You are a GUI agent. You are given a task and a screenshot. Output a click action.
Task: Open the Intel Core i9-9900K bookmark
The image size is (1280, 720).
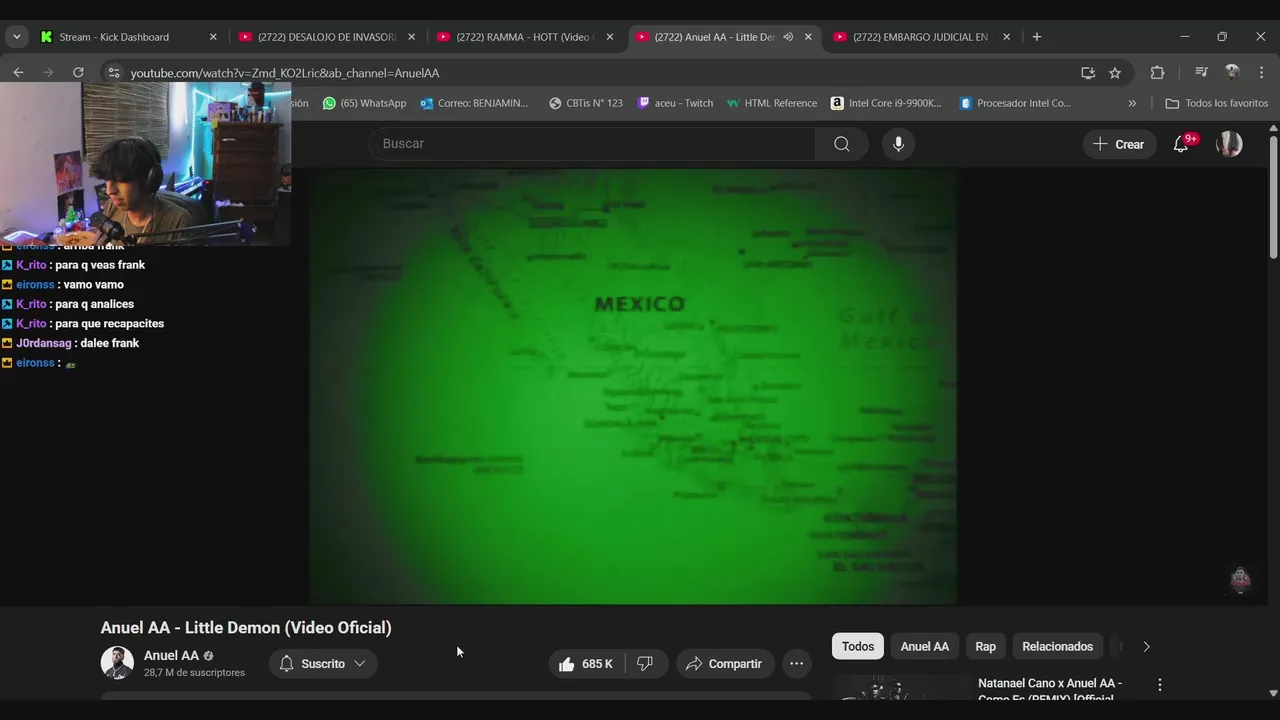click(887, 103)
